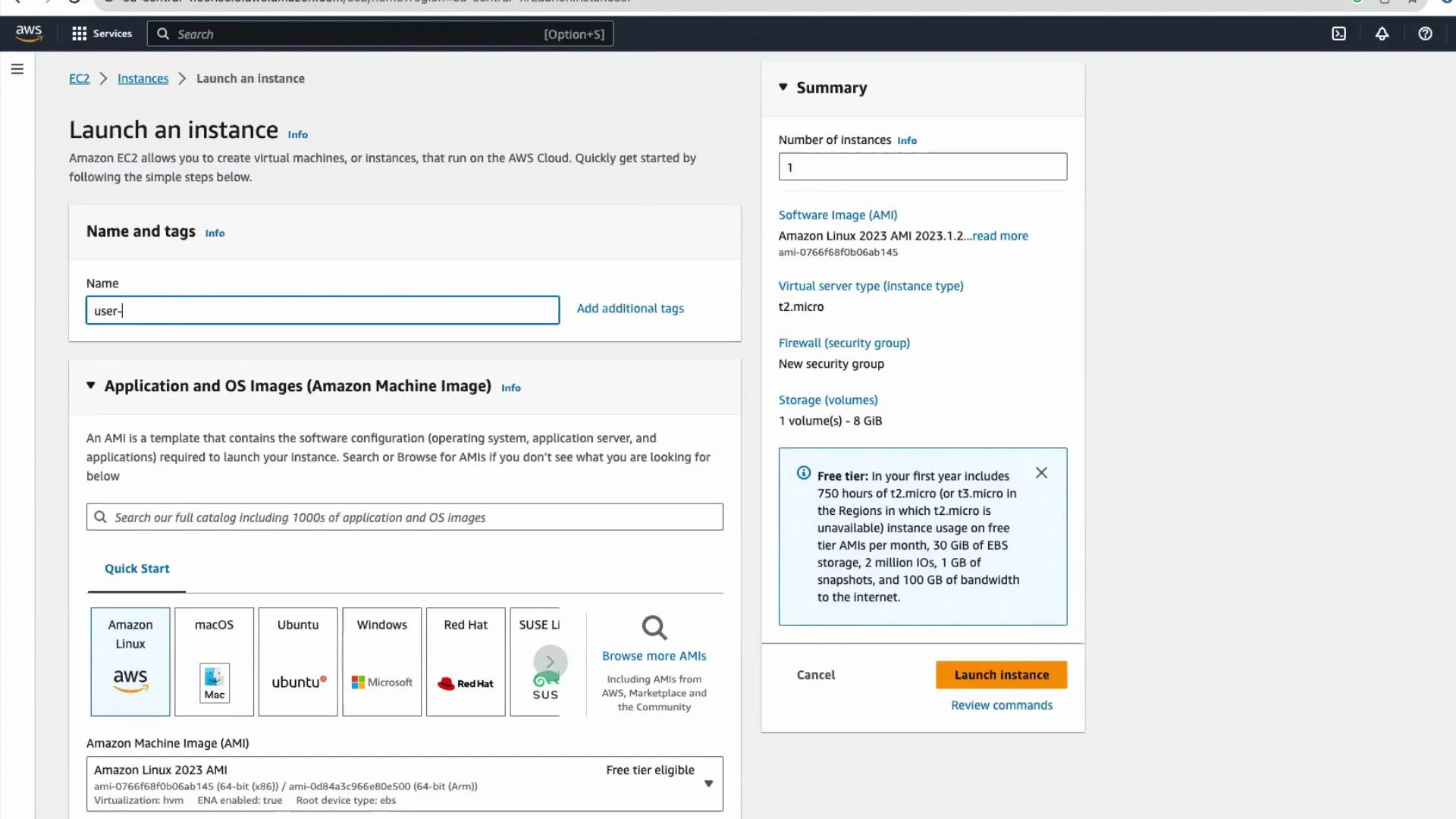Select the Amazon Linux quick start tile
Viewport: 1456px width, 819px height.
130,661
